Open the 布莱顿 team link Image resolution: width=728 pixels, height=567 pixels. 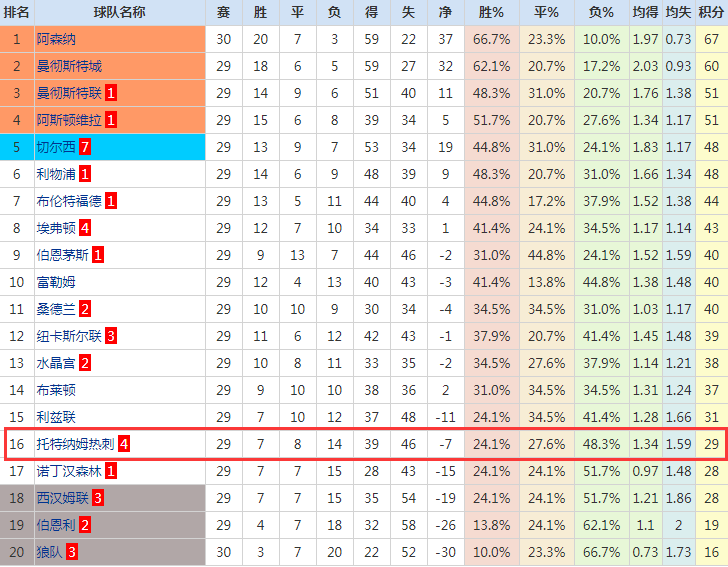pyautogui.click(x=56, y=390)
